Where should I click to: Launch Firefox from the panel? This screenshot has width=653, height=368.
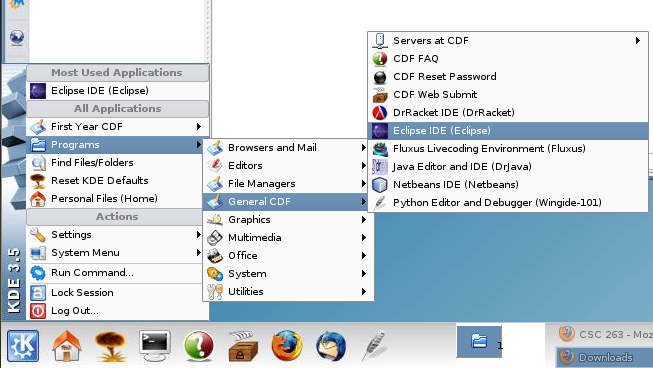point(287,346)
